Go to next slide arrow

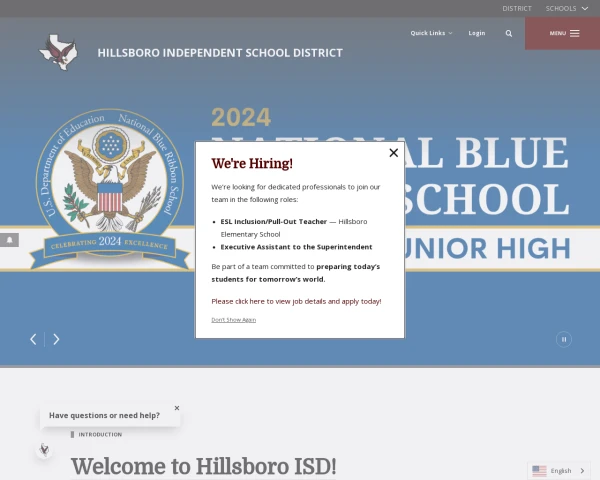[x=56, y=339]
